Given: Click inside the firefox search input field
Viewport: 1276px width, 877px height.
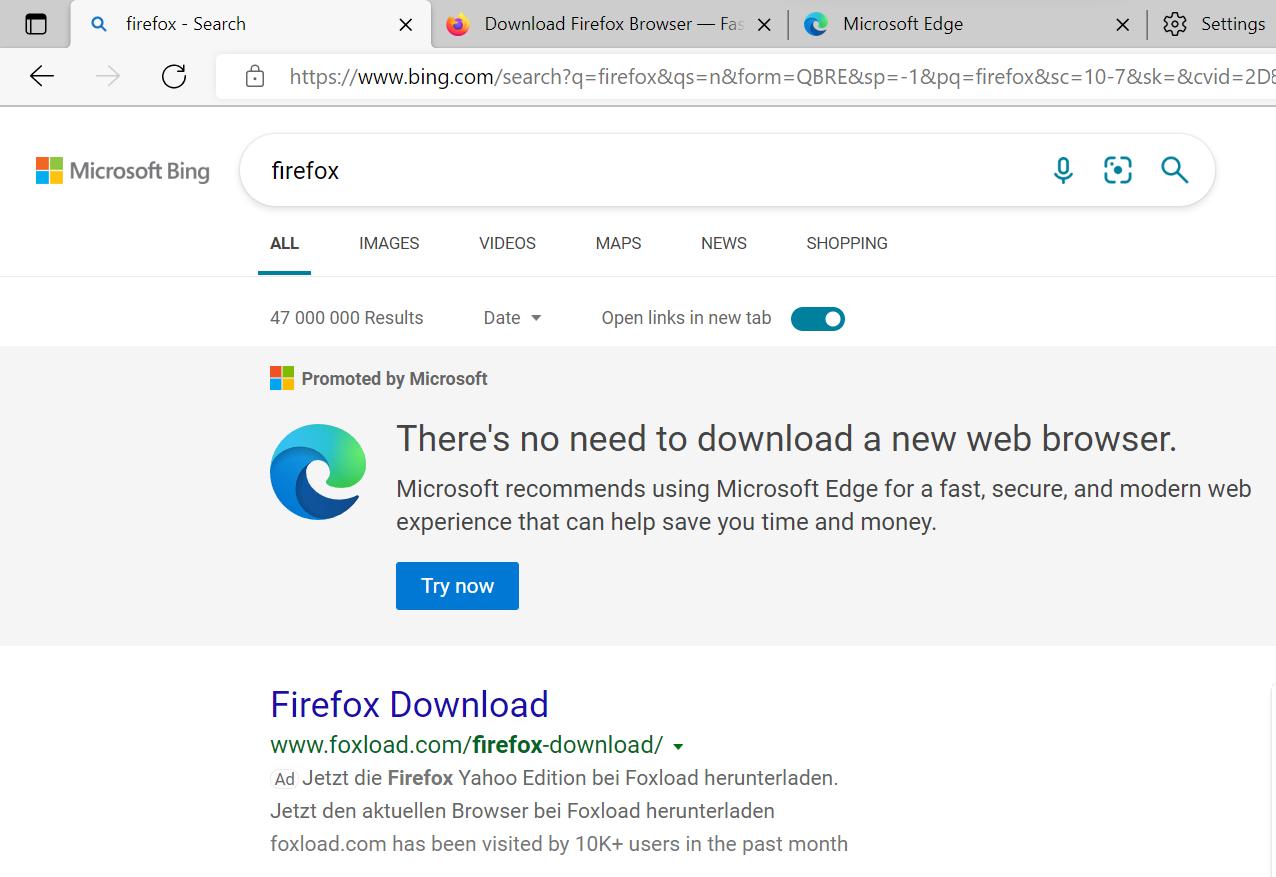Looking at the screenshot, I should pos(500,170).
